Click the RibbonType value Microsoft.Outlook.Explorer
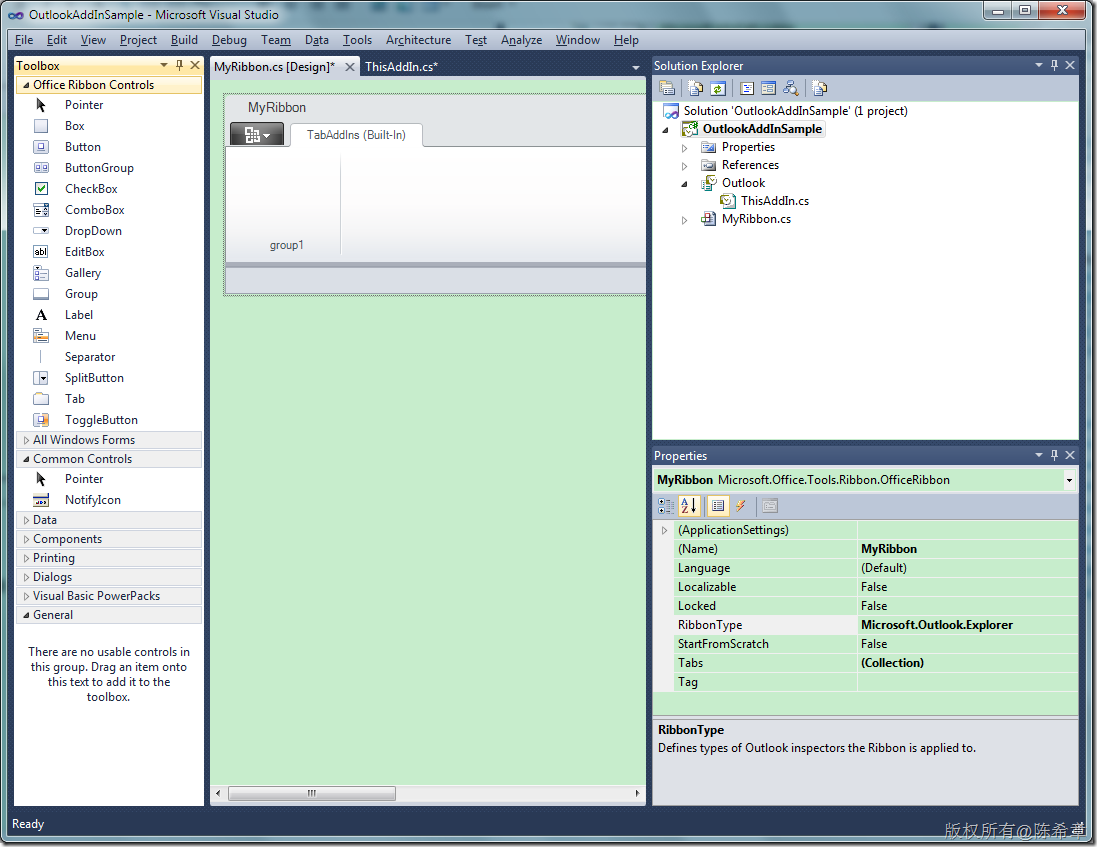 point(937,625)
